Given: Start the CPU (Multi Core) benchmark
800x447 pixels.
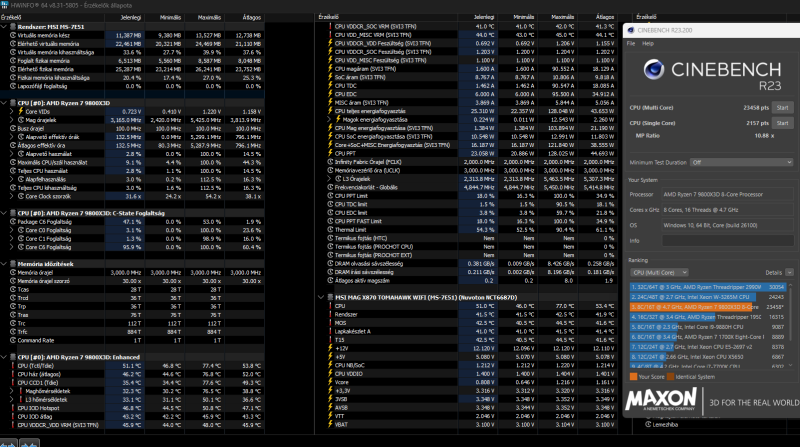Looking at the screenshot, I should pos(782,108).
